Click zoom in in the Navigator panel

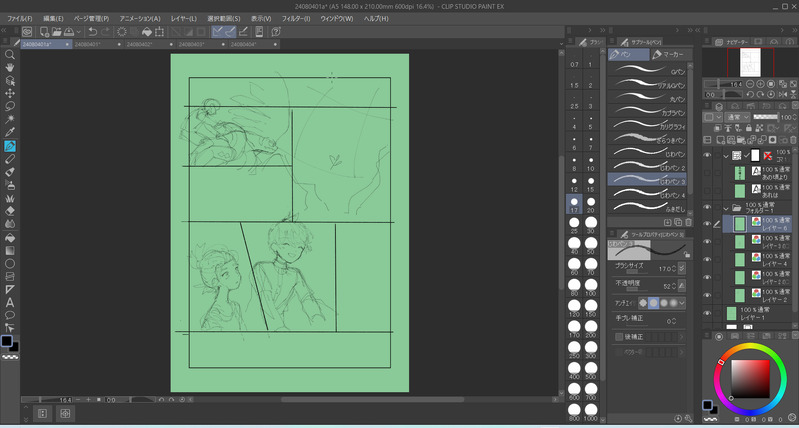point(760,84)
